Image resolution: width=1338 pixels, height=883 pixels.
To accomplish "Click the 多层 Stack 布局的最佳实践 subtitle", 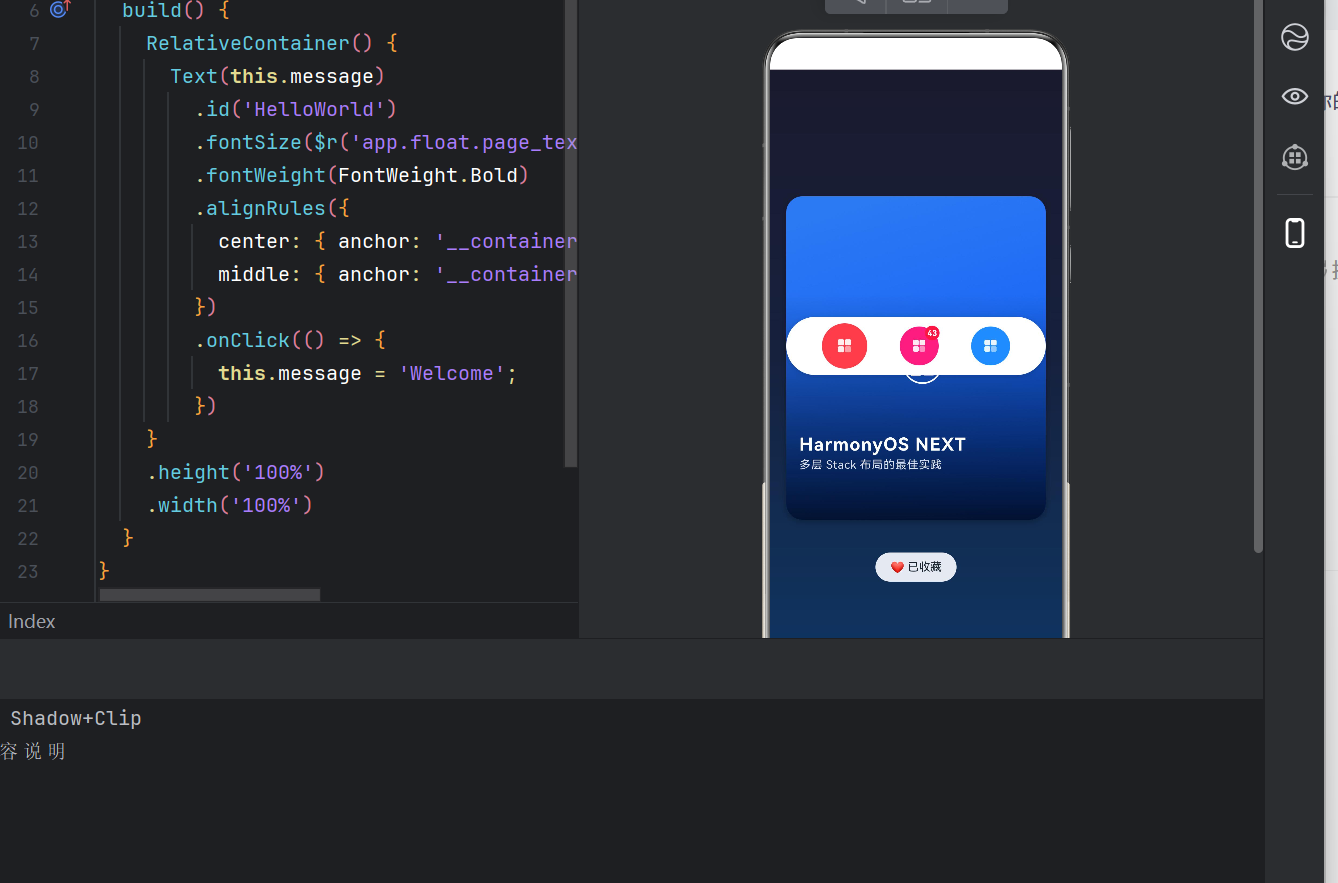I will [x=870, y=465].
